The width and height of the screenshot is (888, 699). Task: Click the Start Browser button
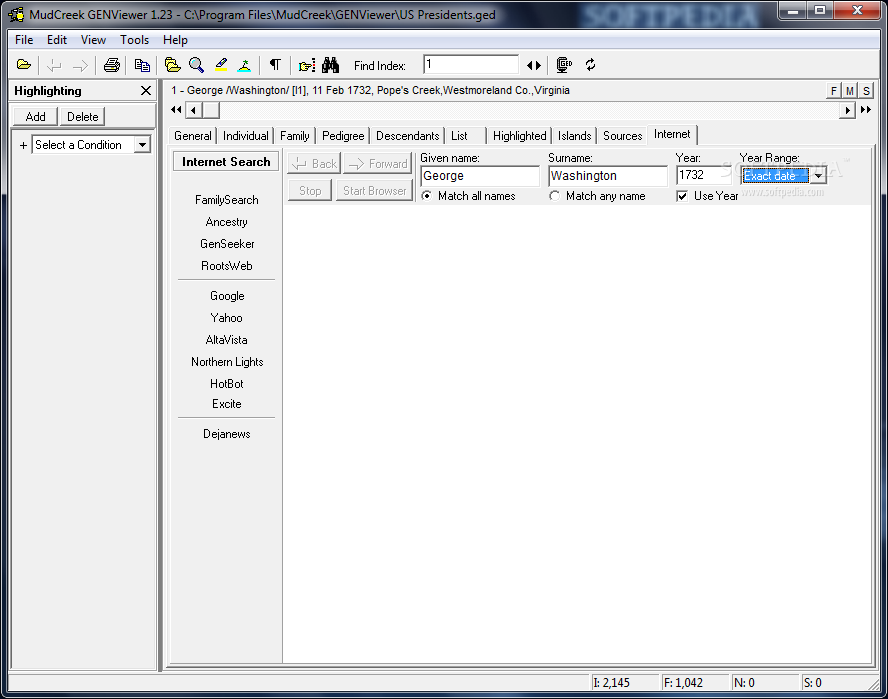pos(374,191)
